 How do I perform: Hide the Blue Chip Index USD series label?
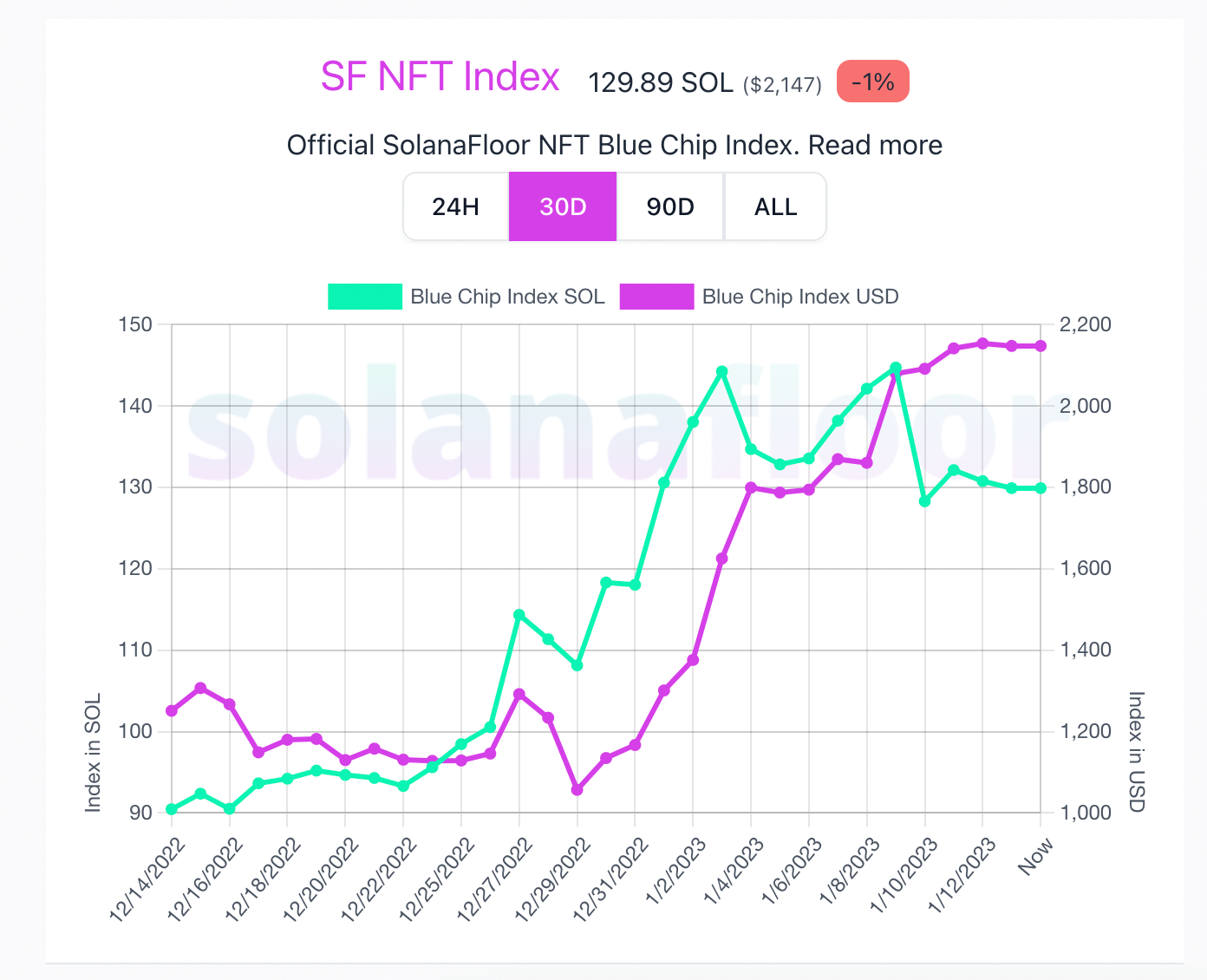(799, 297)
